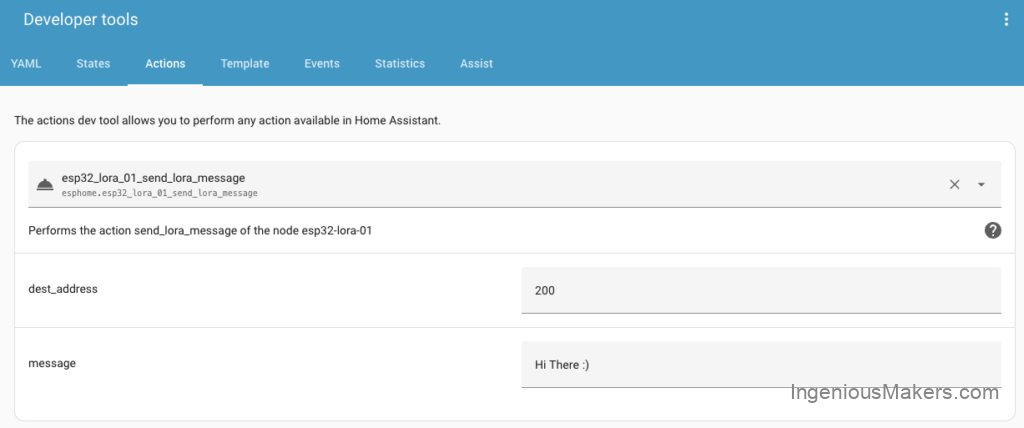Image resolution: width=1024 pixels, height=428 pixels.
Task: Go to the Template tab
Action: tap(245, 63)
